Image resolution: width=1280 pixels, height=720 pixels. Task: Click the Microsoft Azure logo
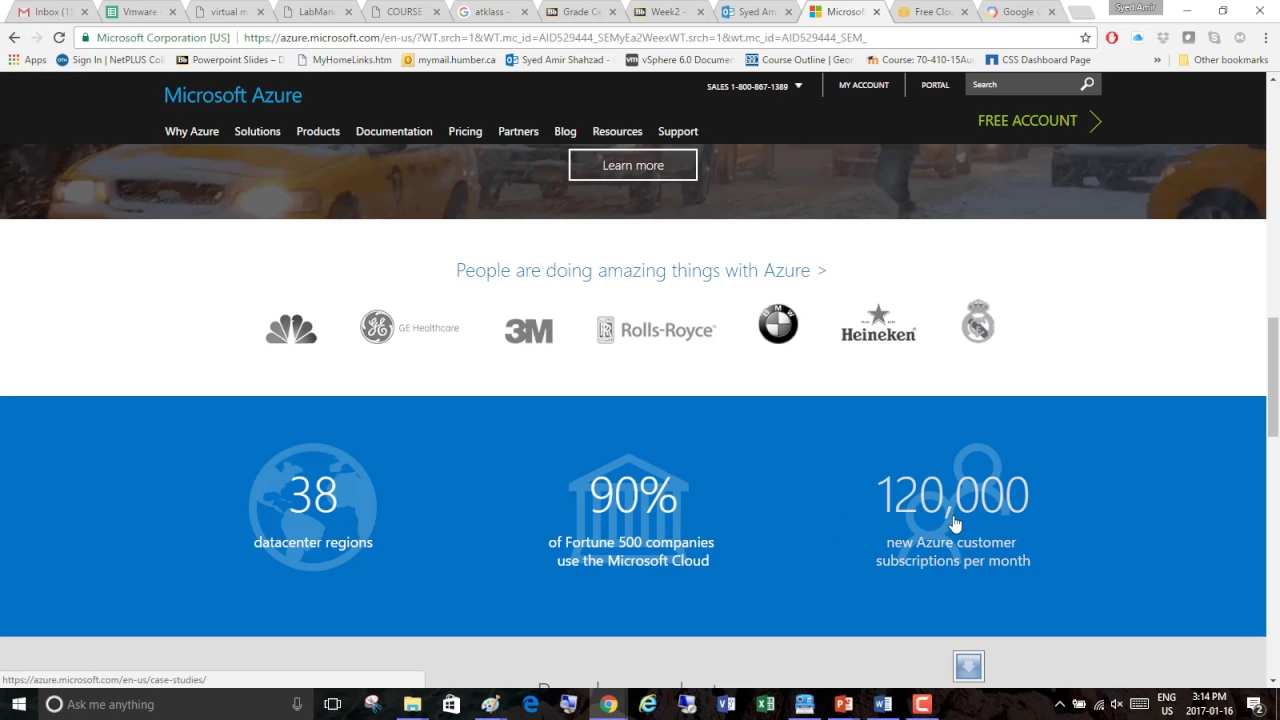233,95
